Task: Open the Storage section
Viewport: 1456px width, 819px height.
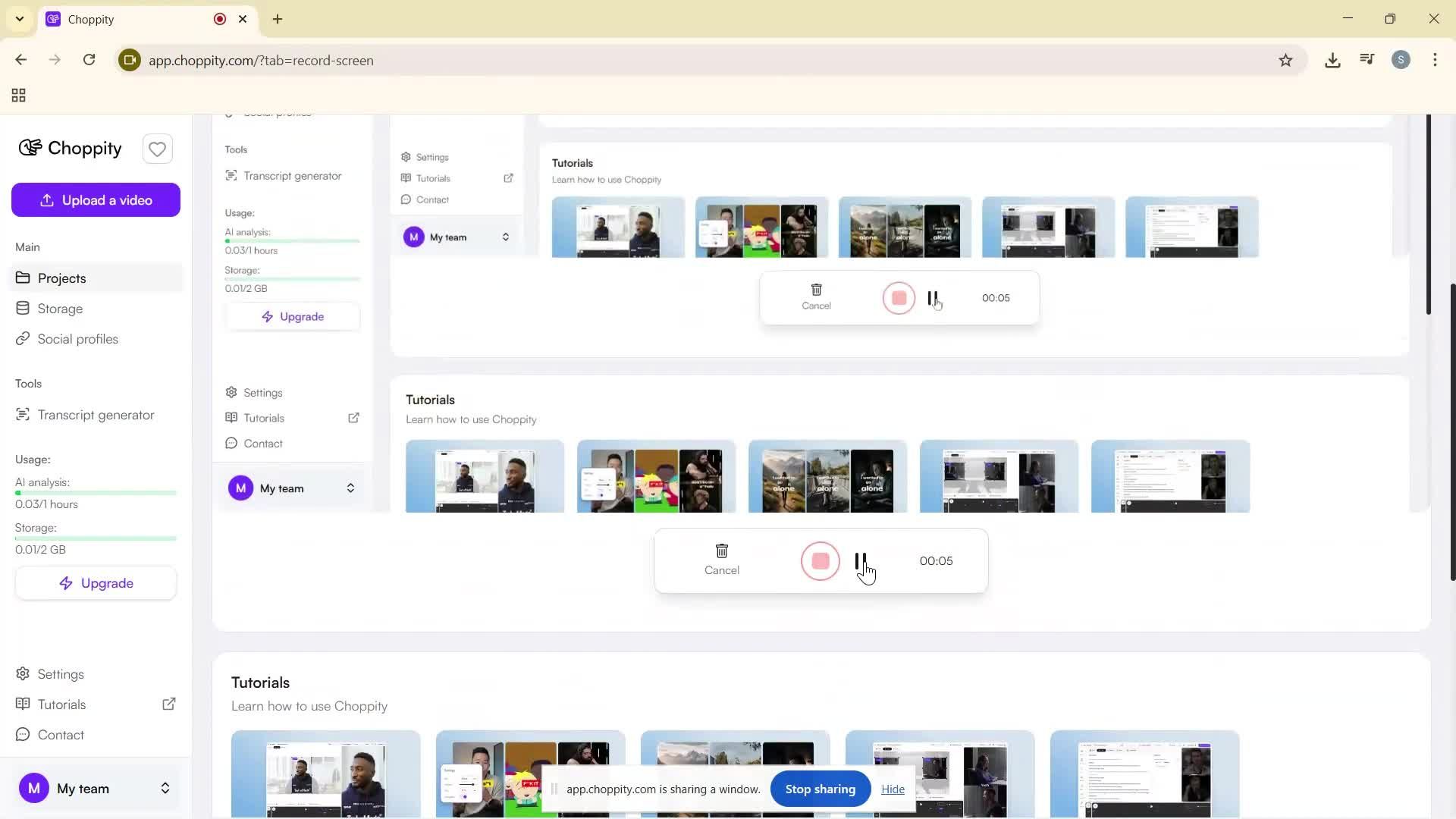Action: coord(59,308)
